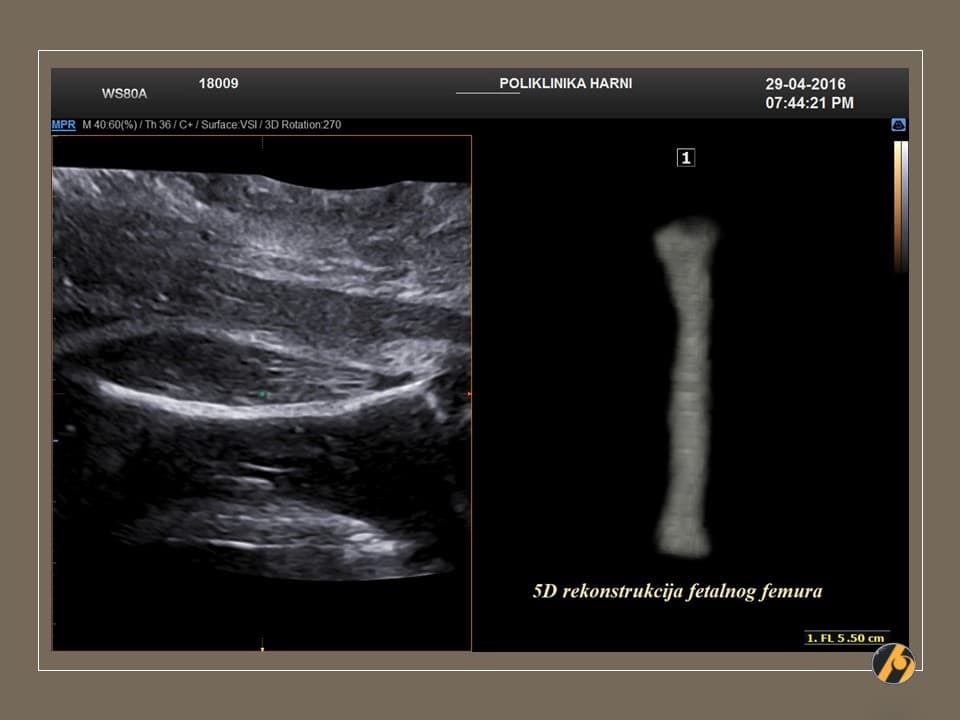This screenshot has height=720, width=960.
Task: Click the patient ID 18009
Action: (x=218, y=84)
